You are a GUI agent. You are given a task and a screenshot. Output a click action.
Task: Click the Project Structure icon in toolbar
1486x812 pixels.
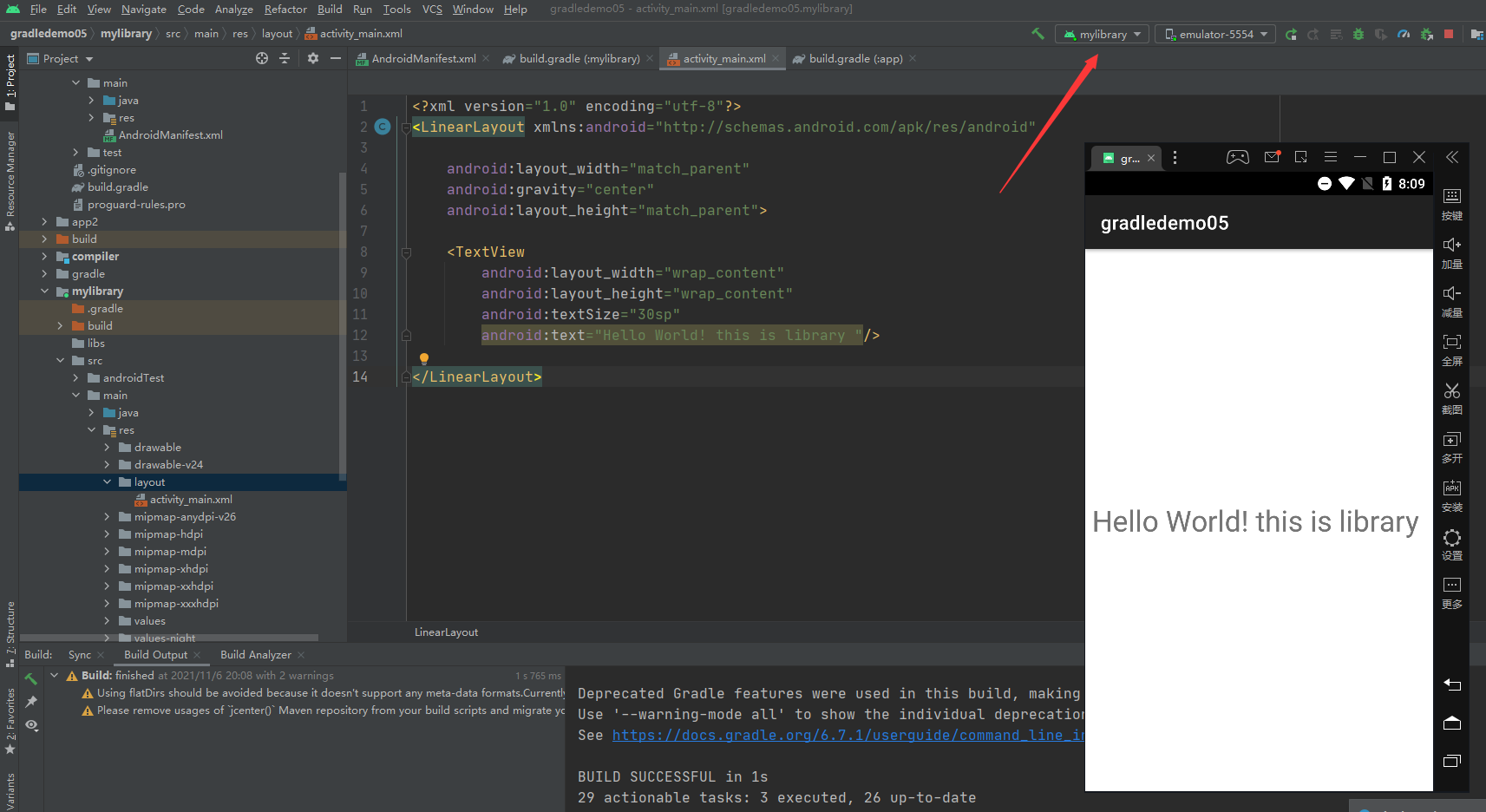click(1476, 34)
